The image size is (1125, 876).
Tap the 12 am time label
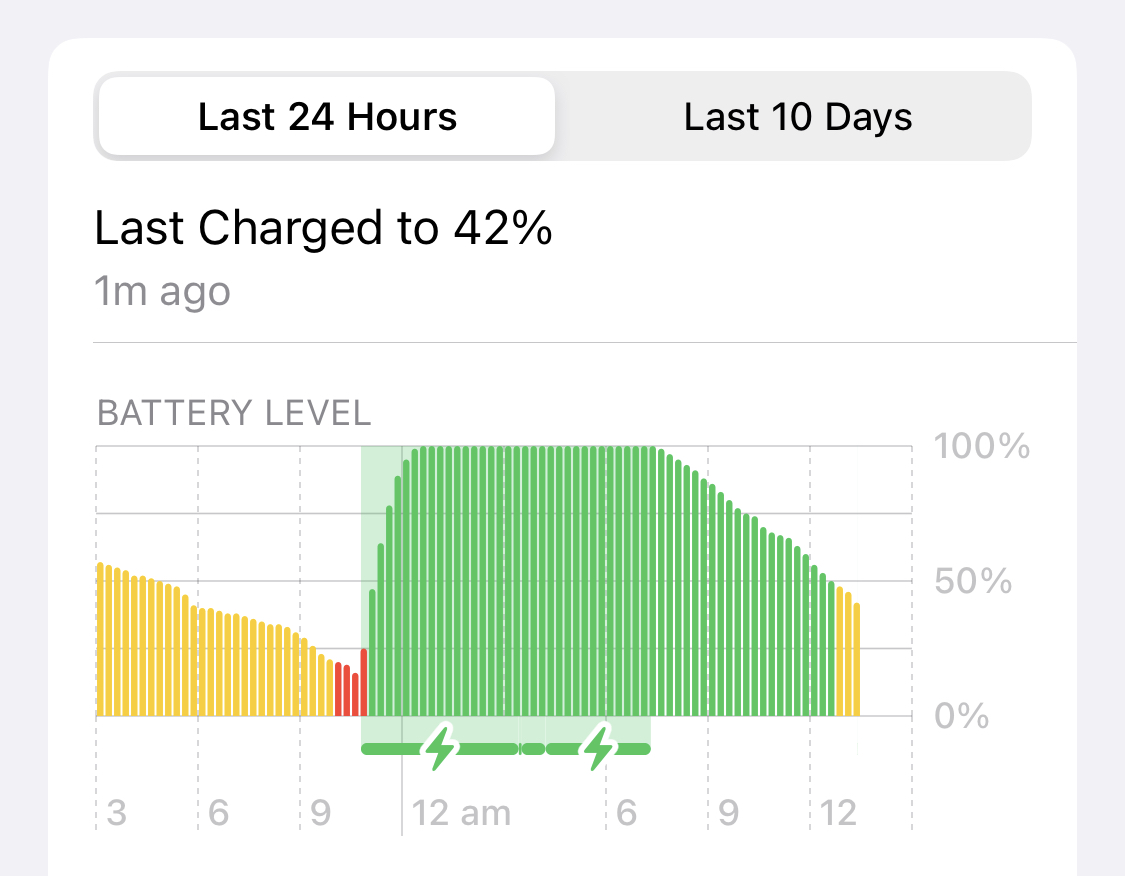[x=461, y=813]
